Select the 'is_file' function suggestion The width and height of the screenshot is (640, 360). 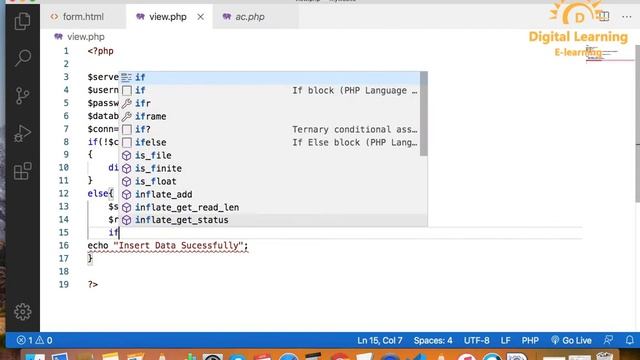coord(270,156)
